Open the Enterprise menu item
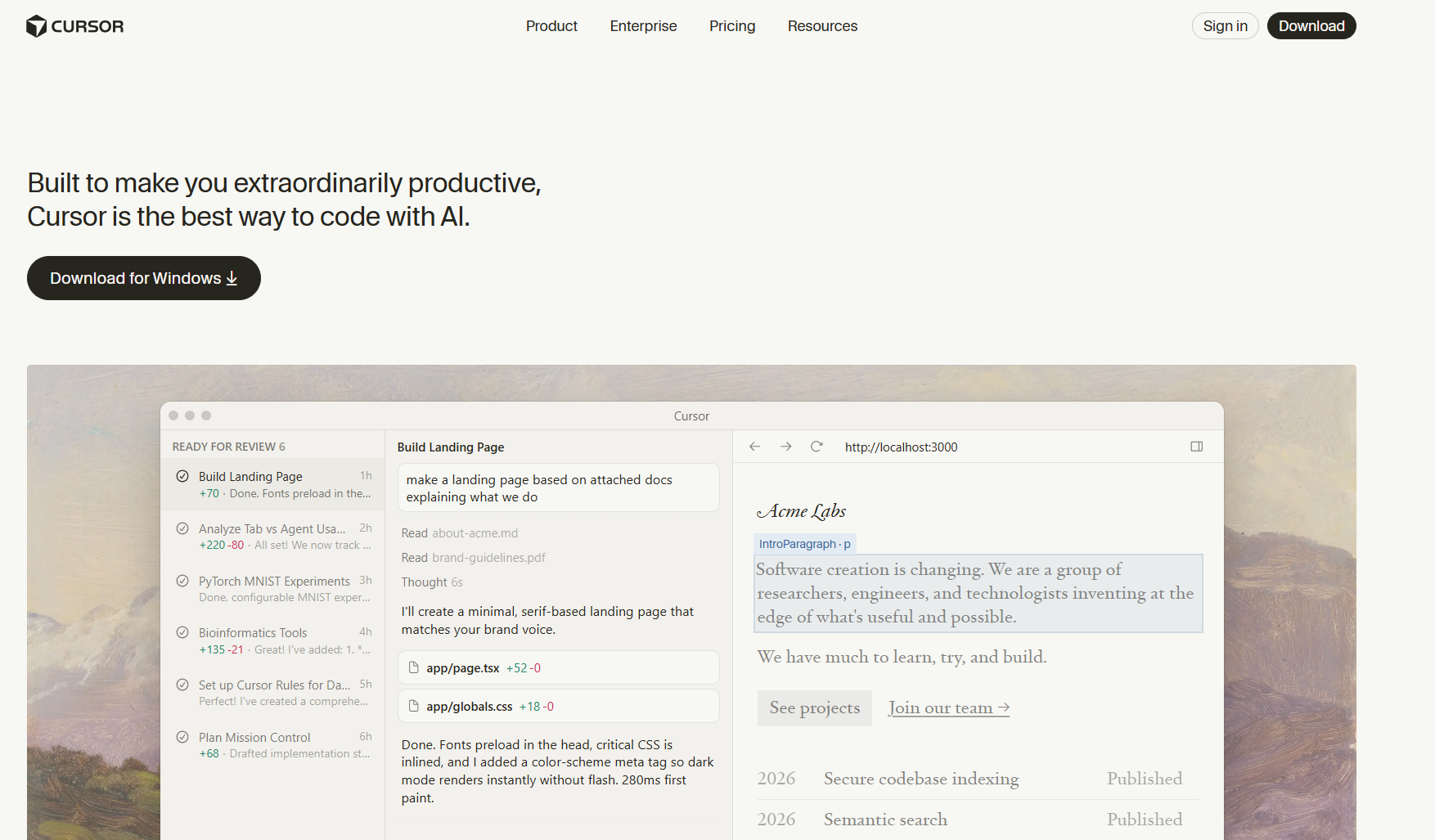Viewport: 1435px width, 840px height. tap(643, 26)
